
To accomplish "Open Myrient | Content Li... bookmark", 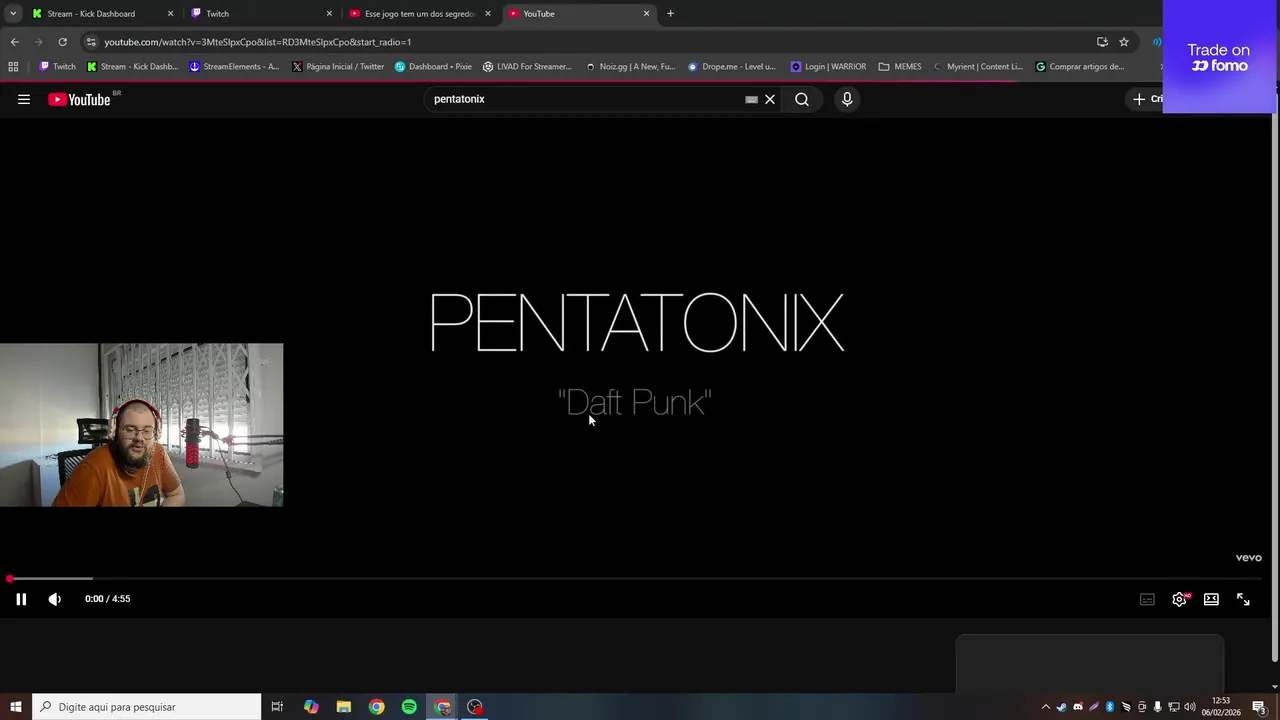I will tap(977, 67).
